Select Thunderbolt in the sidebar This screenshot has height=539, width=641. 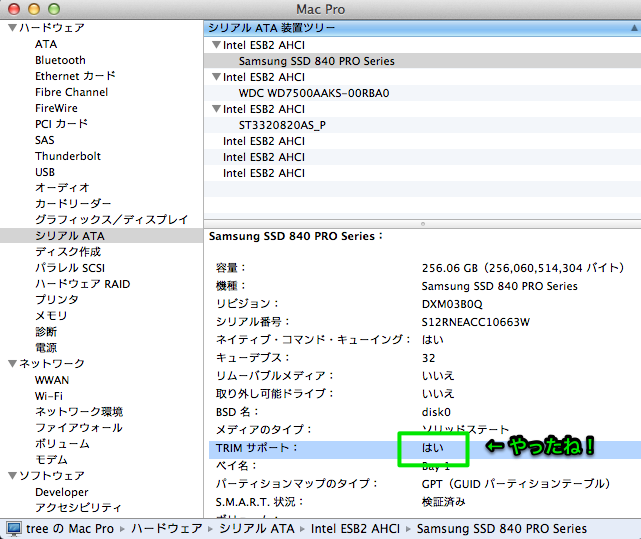pyautogui.click(x=68, y=156)
